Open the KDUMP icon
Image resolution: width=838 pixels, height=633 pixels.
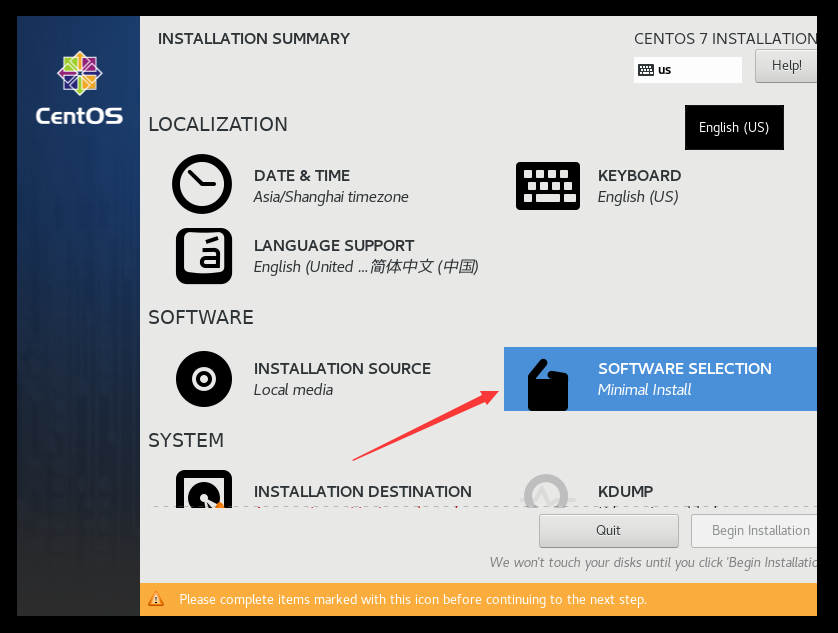click(546, 491)
